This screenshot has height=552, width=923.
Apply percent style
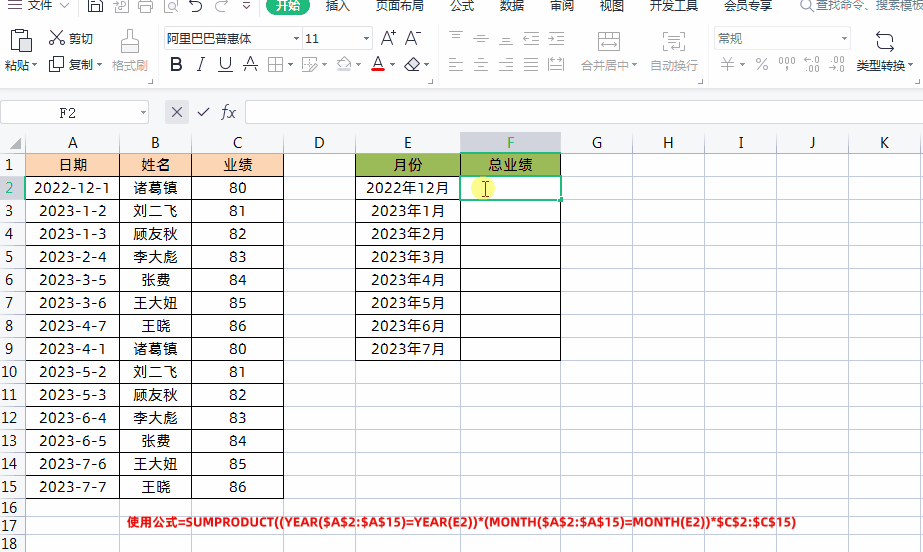click(762, 64)
